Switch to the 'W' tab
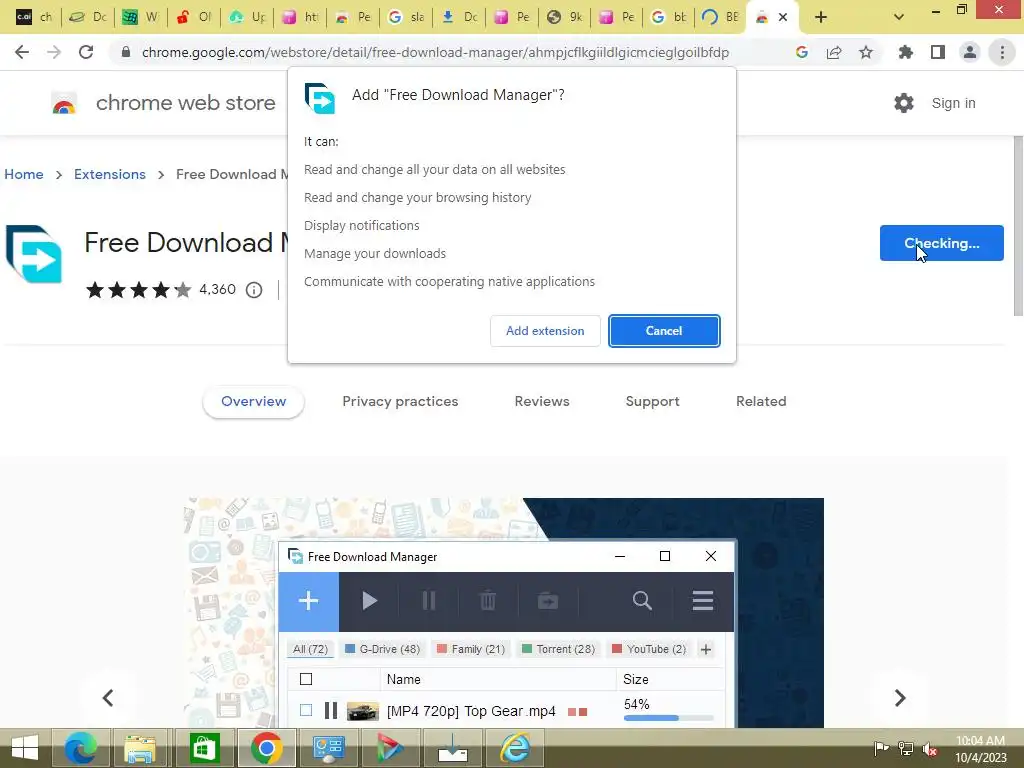1024x768 pixels. click(x=140, y=17)
